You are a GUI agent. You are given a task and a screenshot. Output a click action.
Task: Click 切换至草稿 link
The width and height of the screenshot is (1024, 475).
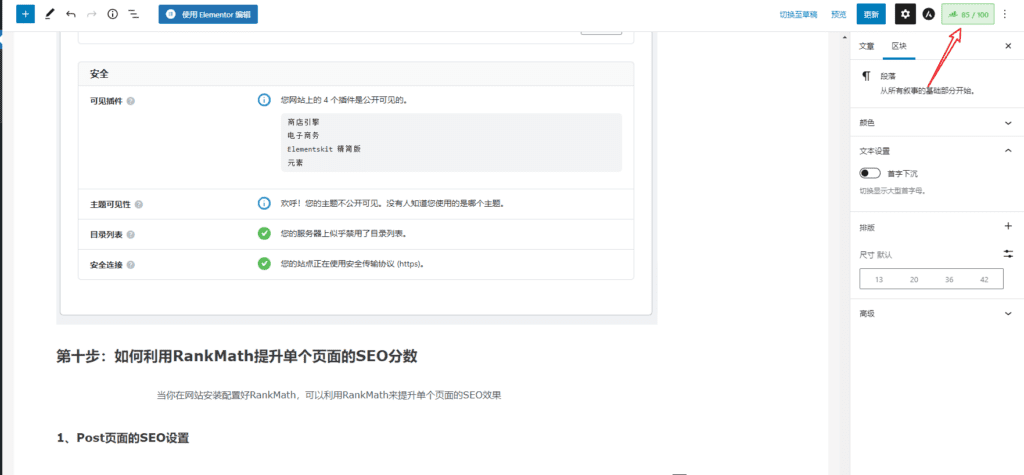coord(798,14)
